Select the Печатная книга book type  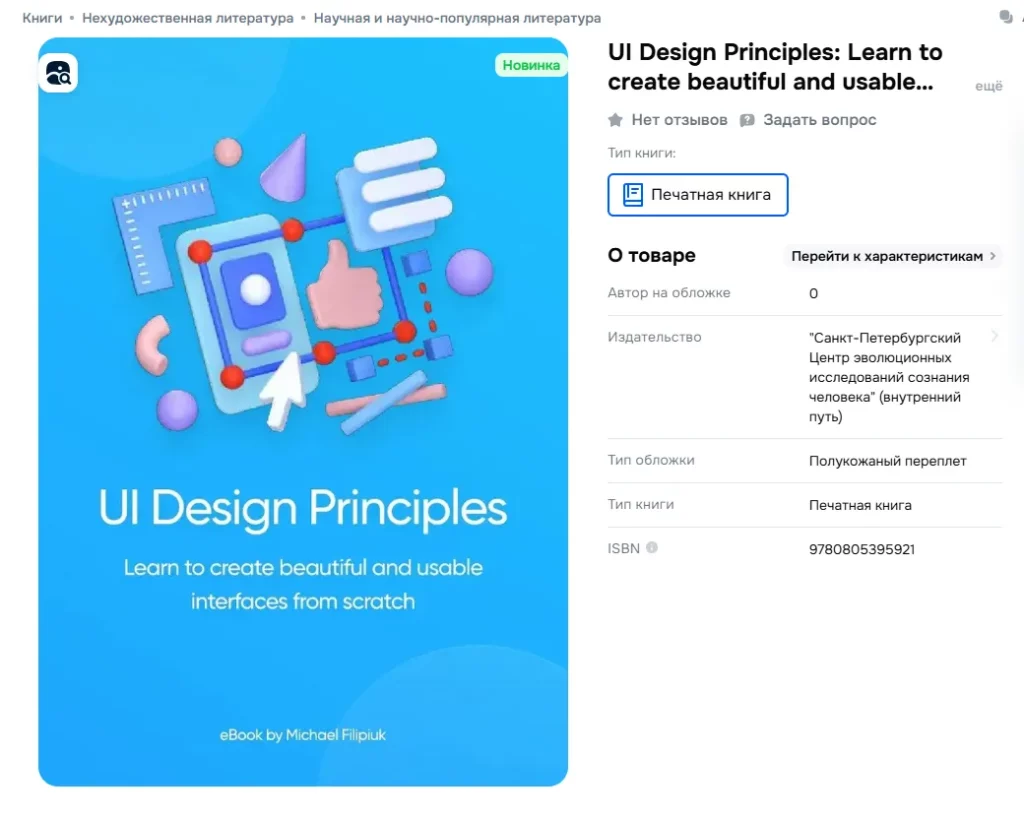(697, 195)
